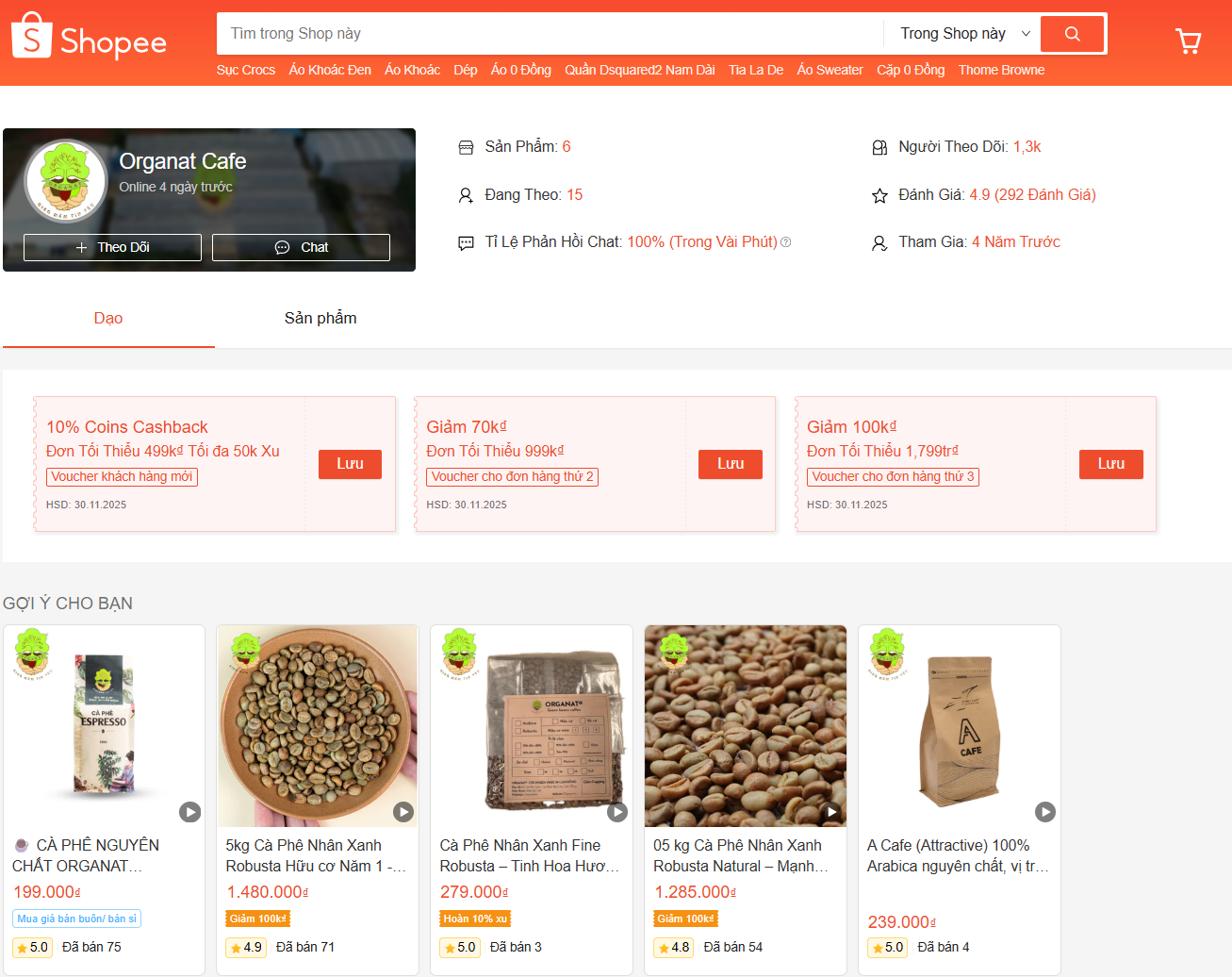Click the star icon next to Đánh Giá rating
The image size is (1232, 977).
[x=879, y=194]
